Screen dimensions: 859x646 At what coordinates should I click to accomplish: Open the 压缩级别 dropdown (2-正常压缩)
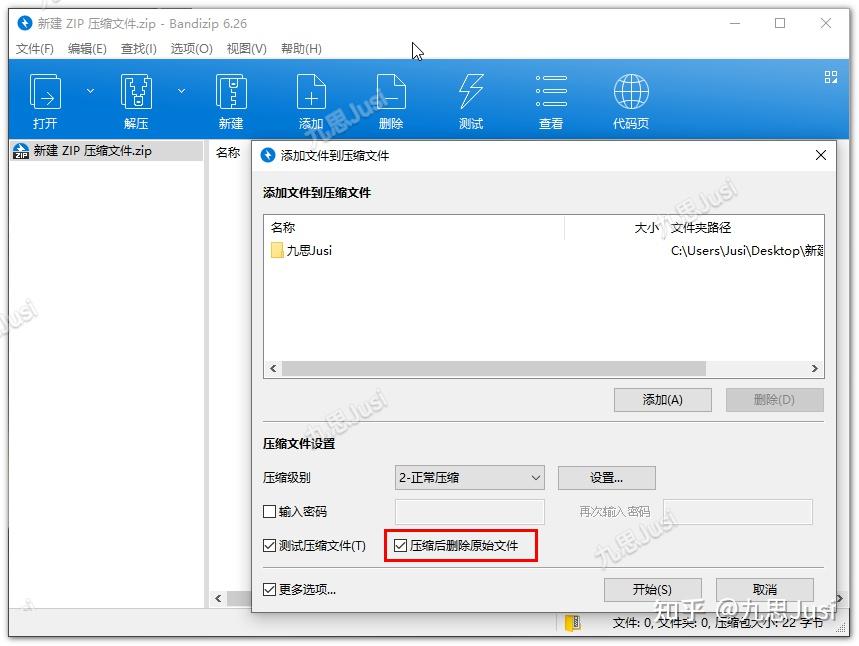point(469,477)
